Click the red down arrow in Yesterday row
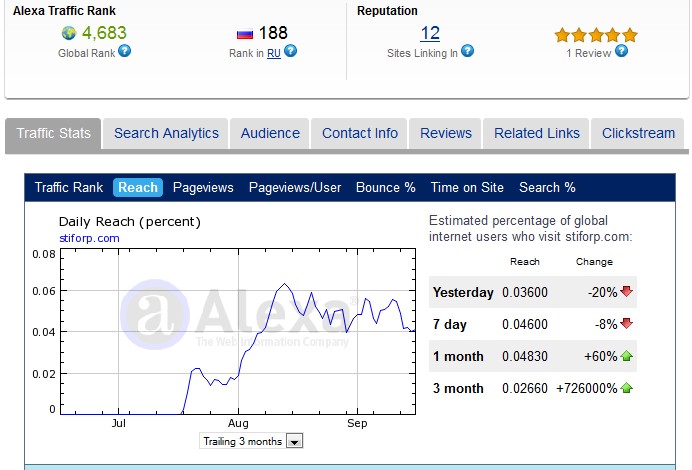This screenshot has height=470, width=692. [x=626, y=291]
